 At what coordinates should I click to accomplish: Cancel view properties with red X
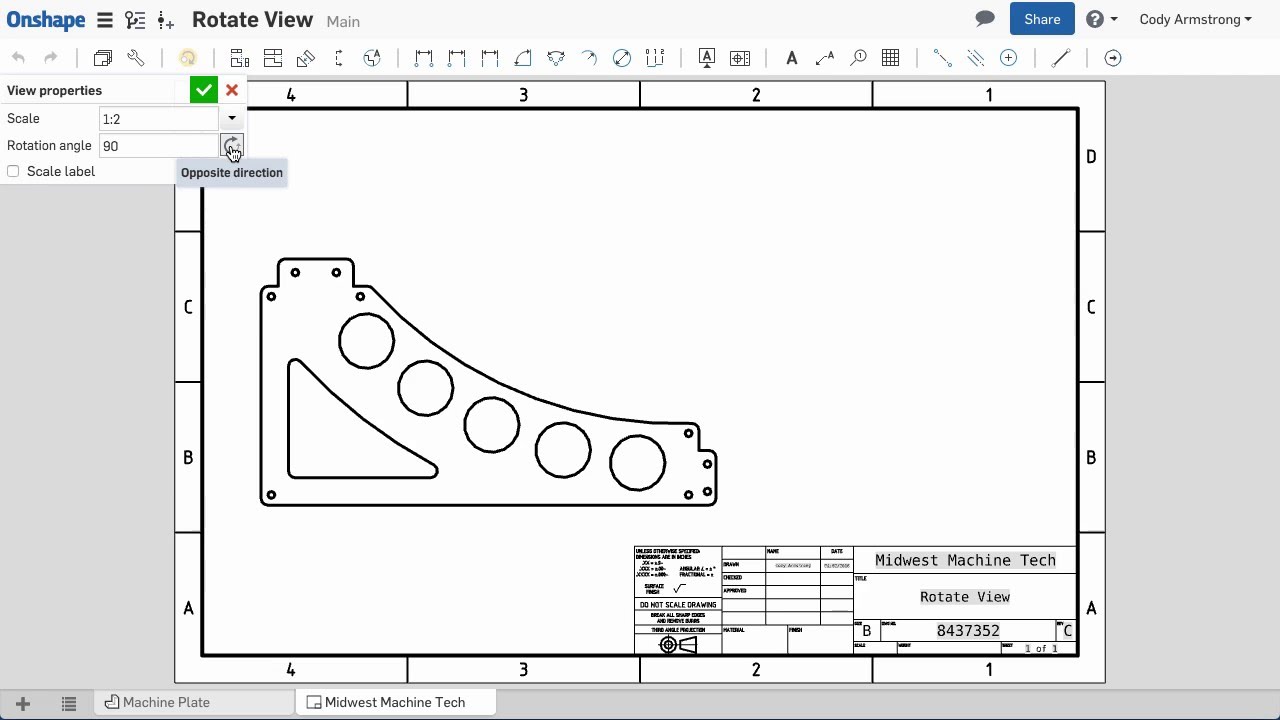pyautogui.click(x=232, y=91)
